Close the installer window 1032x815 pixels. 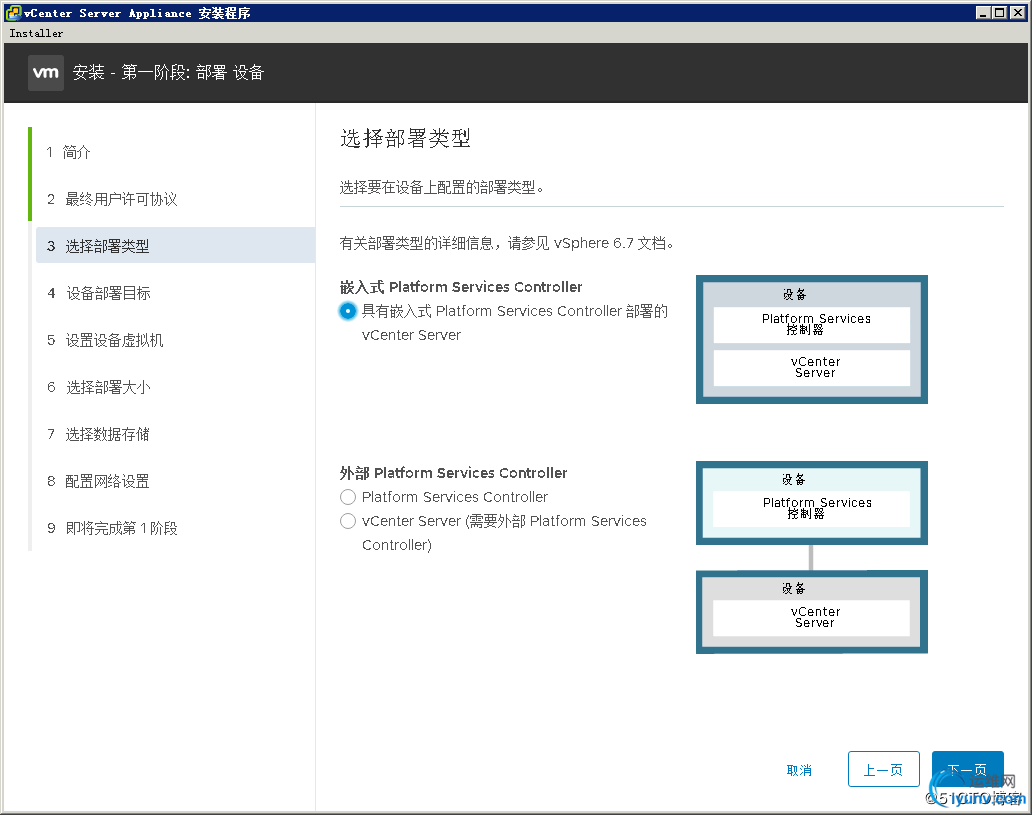(x=1017, y=13)
